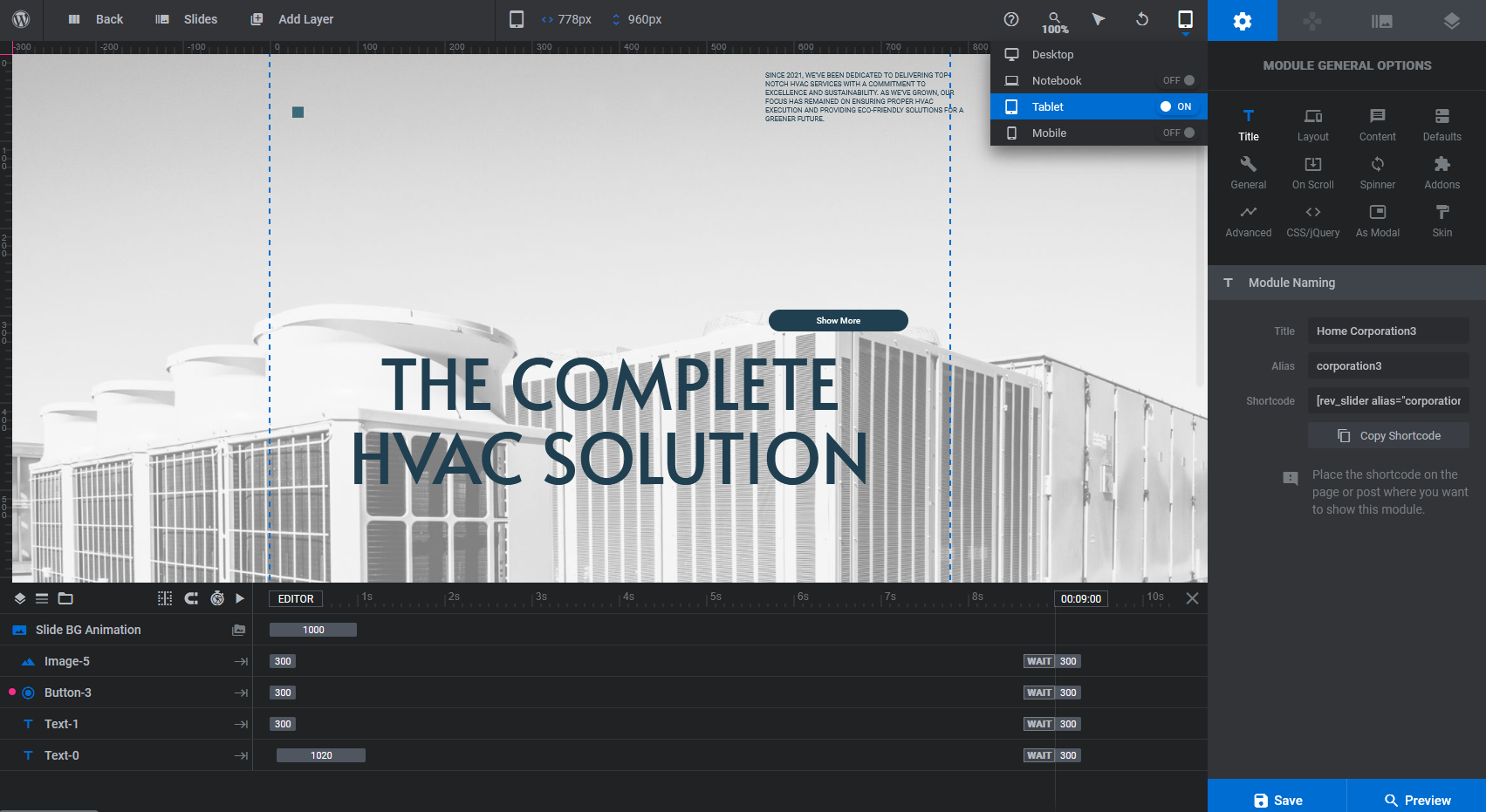The image size is (1486, 812).
Task: Collapse the Module Naming section
Action: point(1346,283)
